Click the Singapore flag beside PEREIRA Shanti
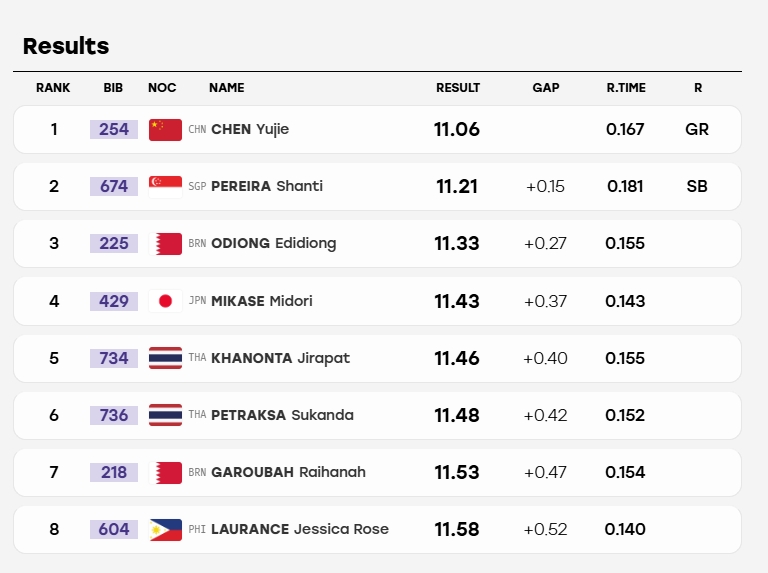768x573 pixels. pyautogui.click(x=166, y=187)
